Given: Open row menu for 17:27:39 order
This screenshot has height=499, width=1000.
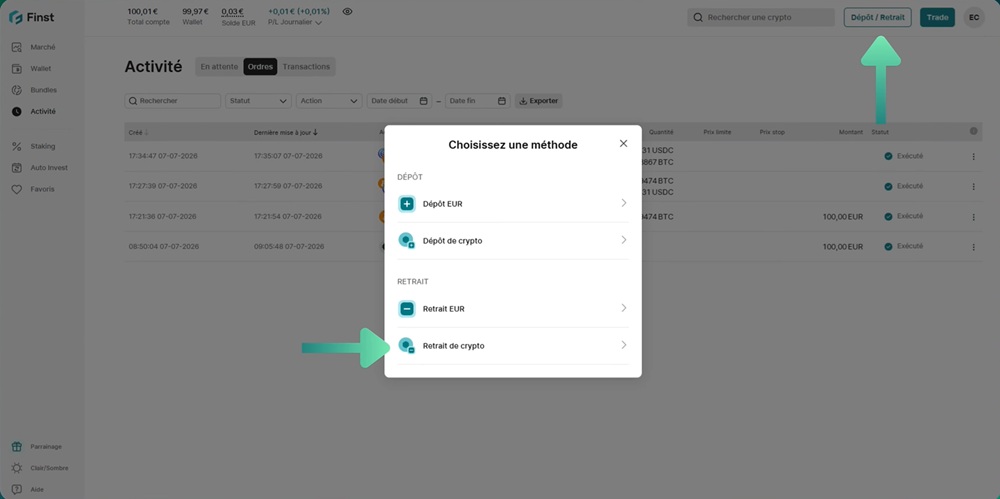Looking at the screenshot, I should tap(973, 186).
